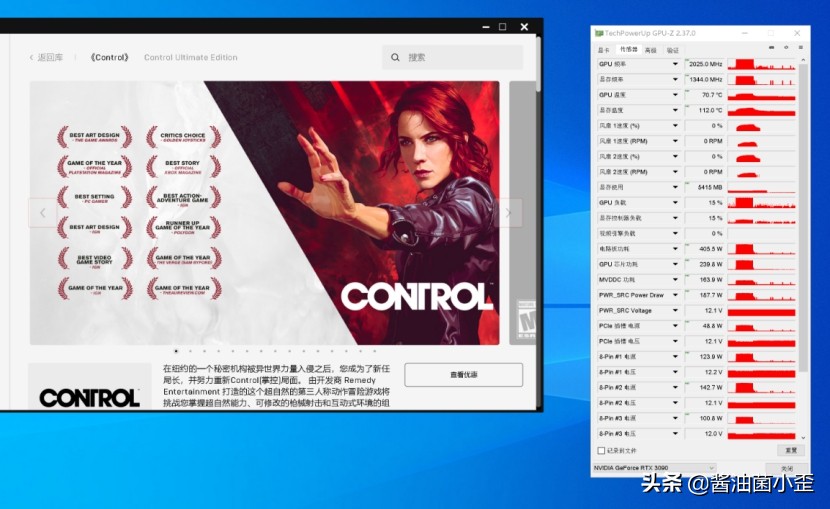Click the 关闭 button at the bottom of GPU-Z

click(787, 469)
